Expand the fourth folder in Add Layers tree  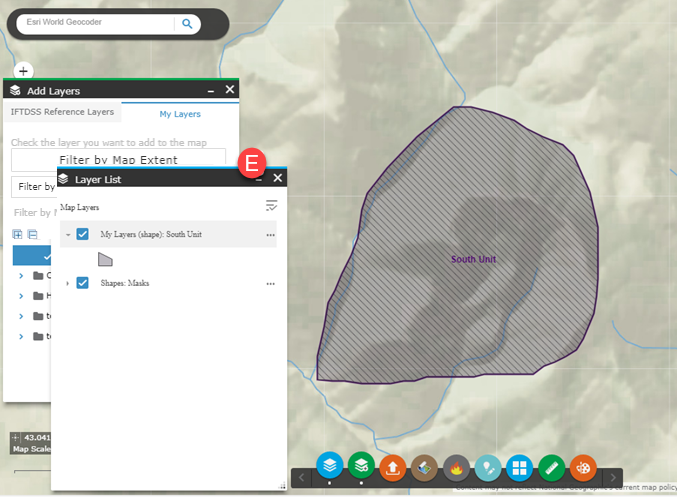coord(21,336)
